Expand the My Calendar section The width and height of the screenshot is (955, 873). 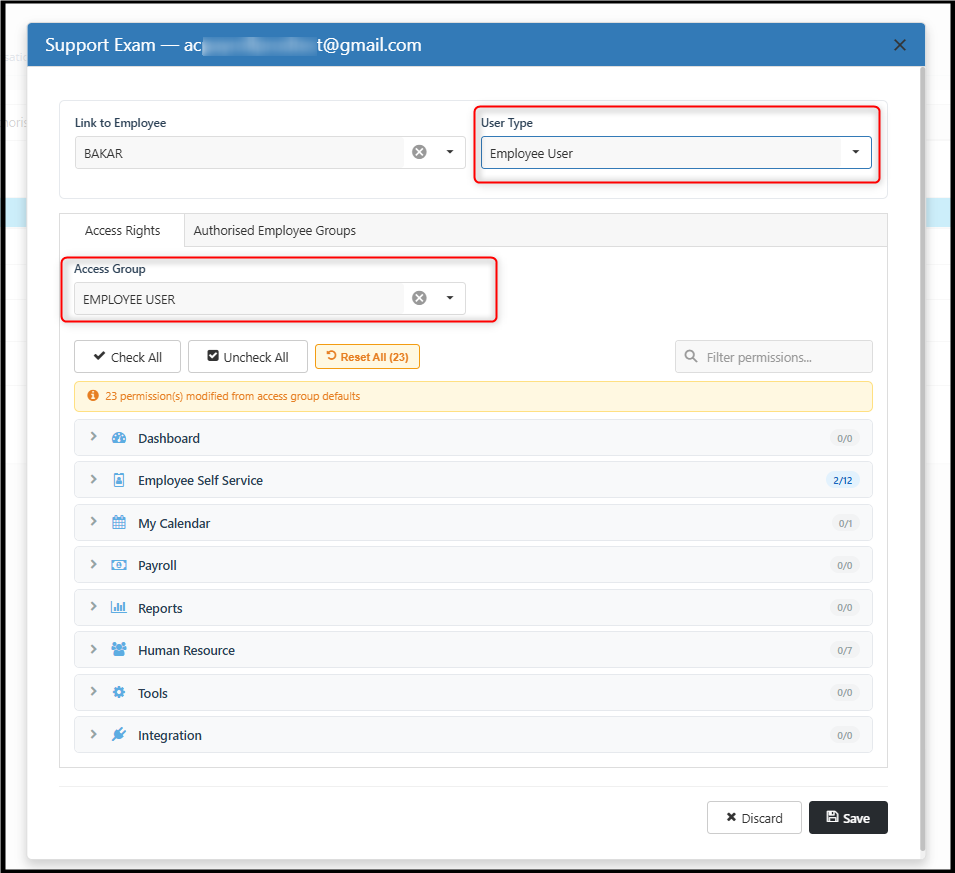(x=93, y=521)
